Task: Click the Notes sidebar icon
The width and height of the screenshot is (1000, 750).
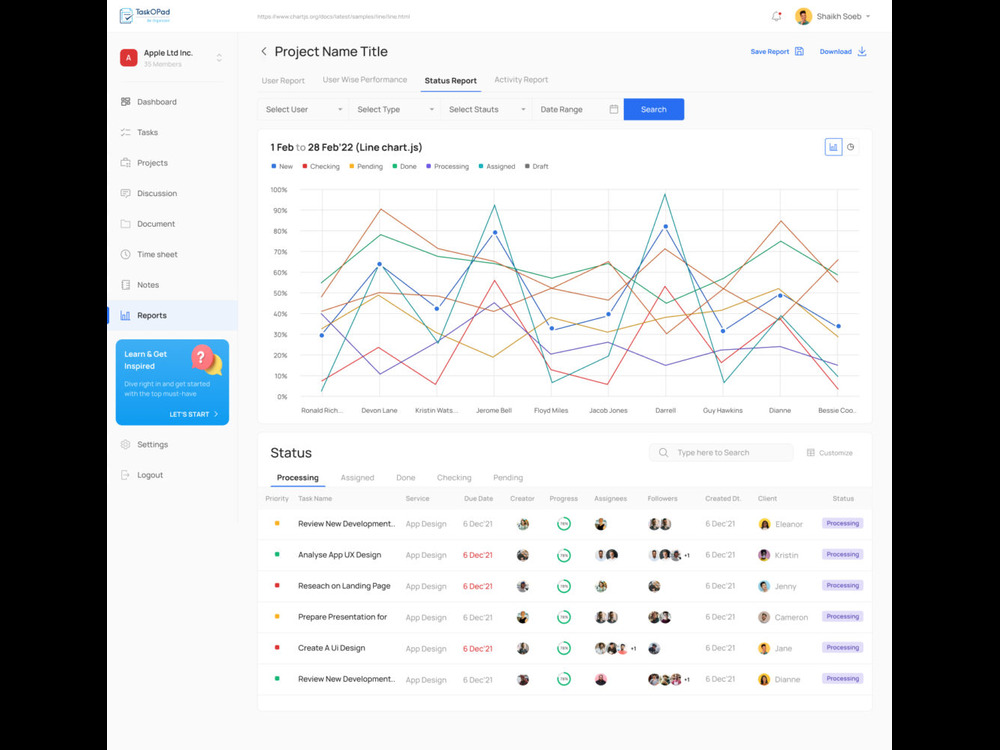Action: coord(125,284)
